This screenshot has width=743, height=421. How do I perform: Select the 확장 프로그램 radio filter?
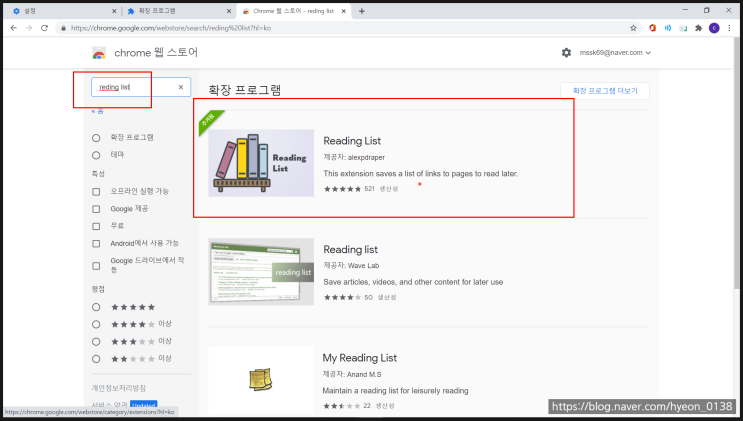[96, 138]
